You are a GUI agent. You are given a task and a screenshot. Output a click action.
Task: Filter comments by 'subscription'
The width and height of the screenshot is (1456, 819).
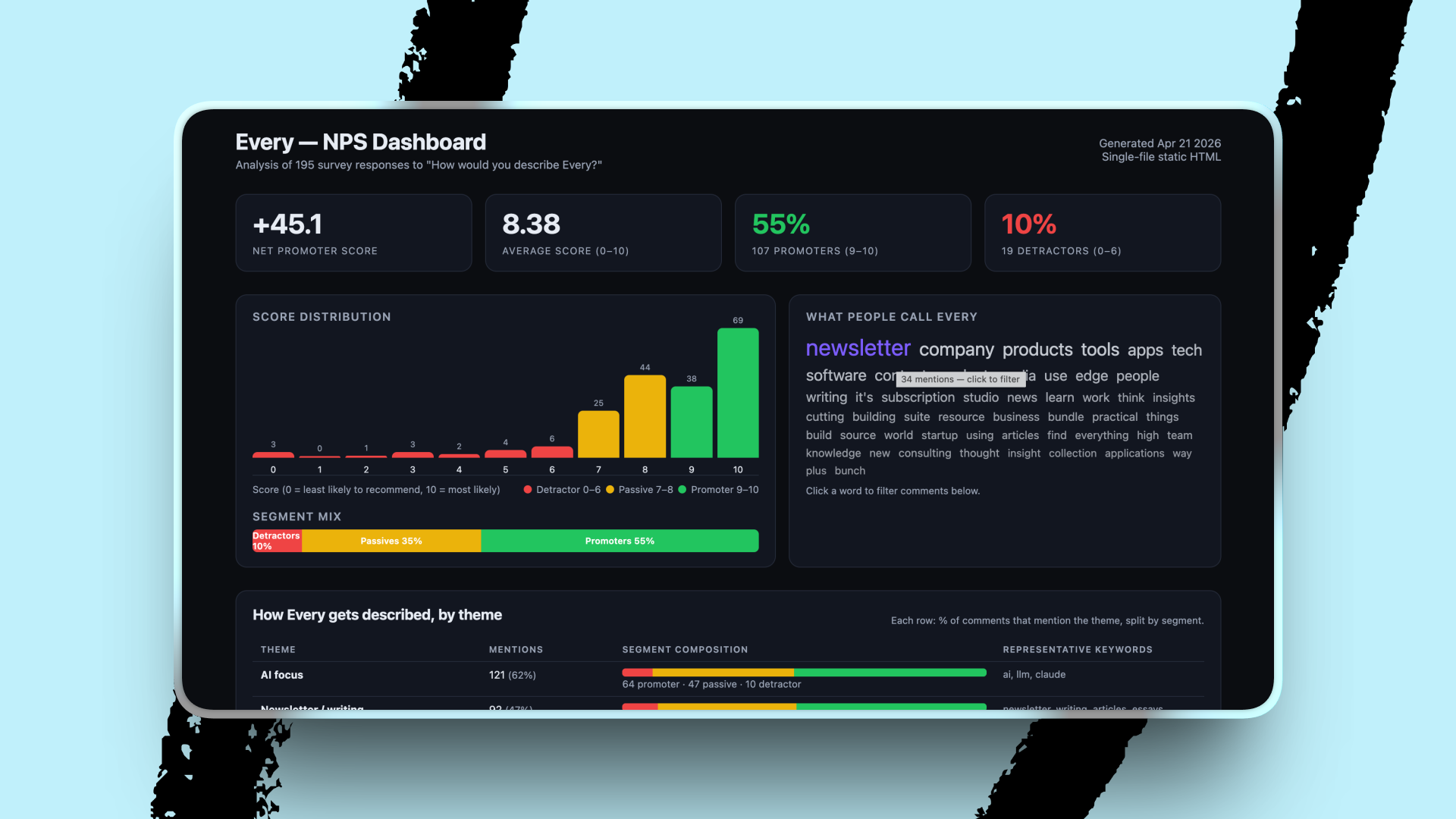[x=918, y=397]
